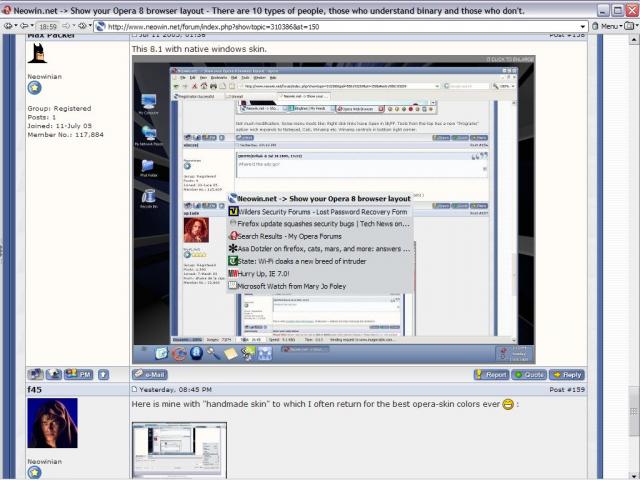
Task: Click username f45
Action: coord(35,389)
